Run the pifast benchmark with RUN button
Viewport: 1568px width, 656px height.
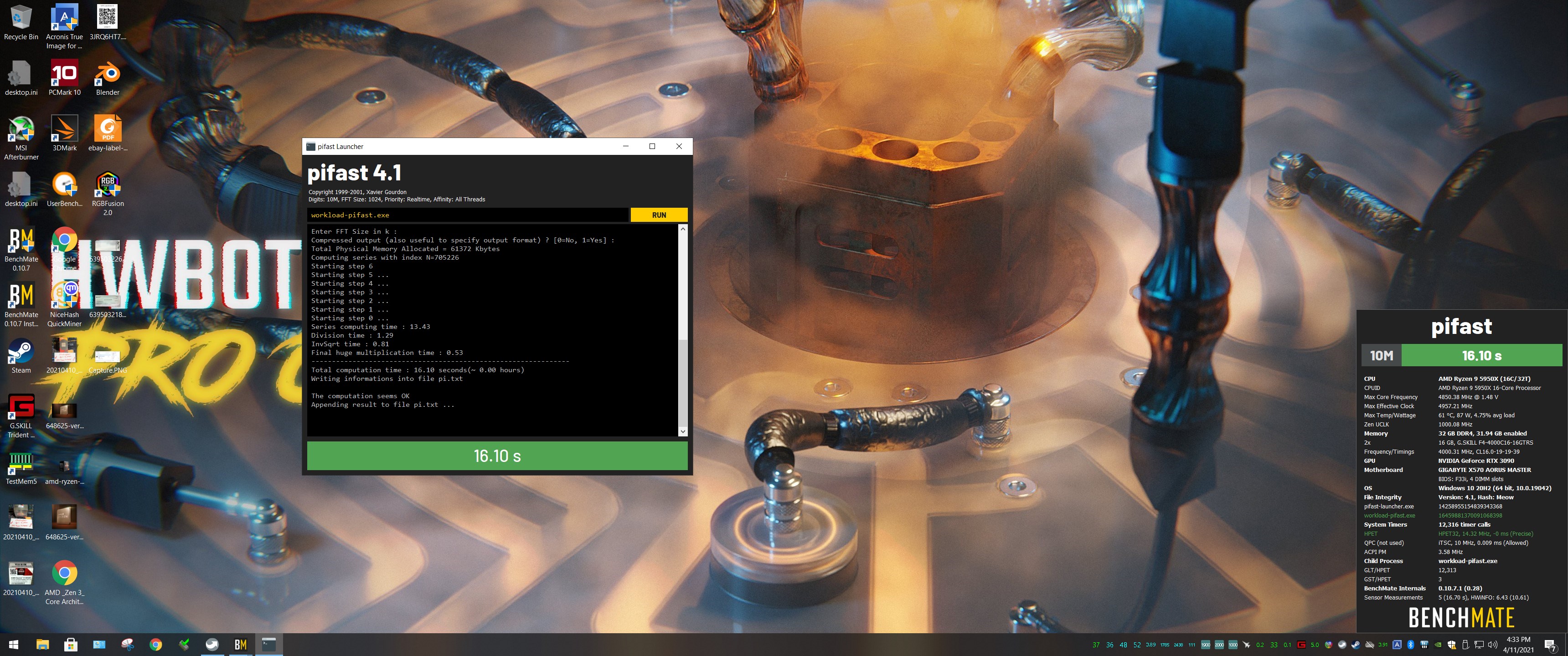[x=659, y=215]
